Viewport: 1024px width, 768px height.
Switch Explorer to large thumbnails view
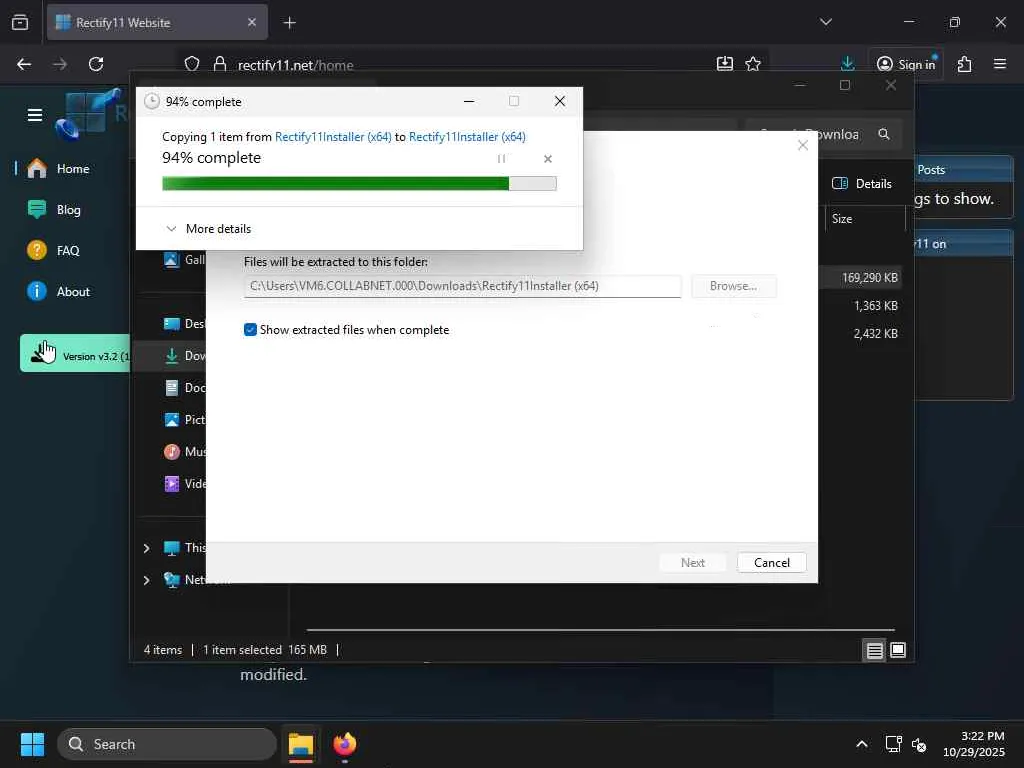899,650
